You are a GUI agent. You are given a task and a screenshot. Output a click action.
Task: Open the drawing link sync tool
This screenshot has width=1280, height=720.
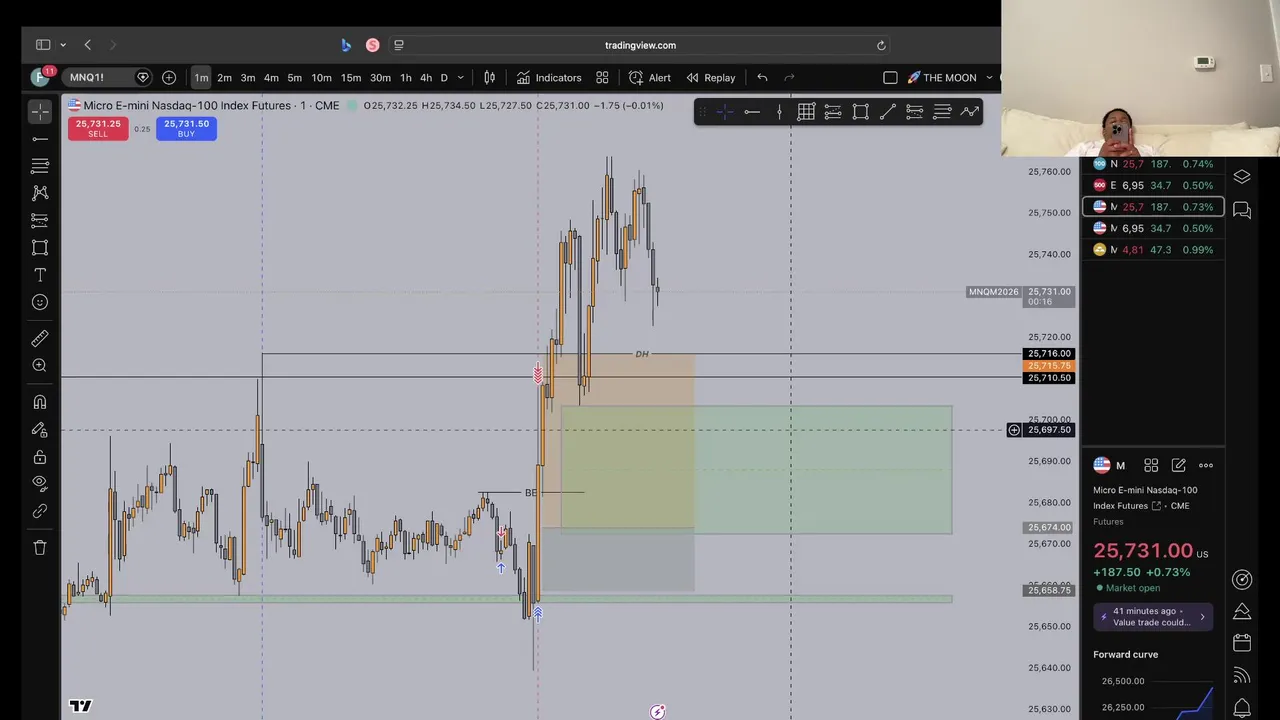(x=40, y=511)
